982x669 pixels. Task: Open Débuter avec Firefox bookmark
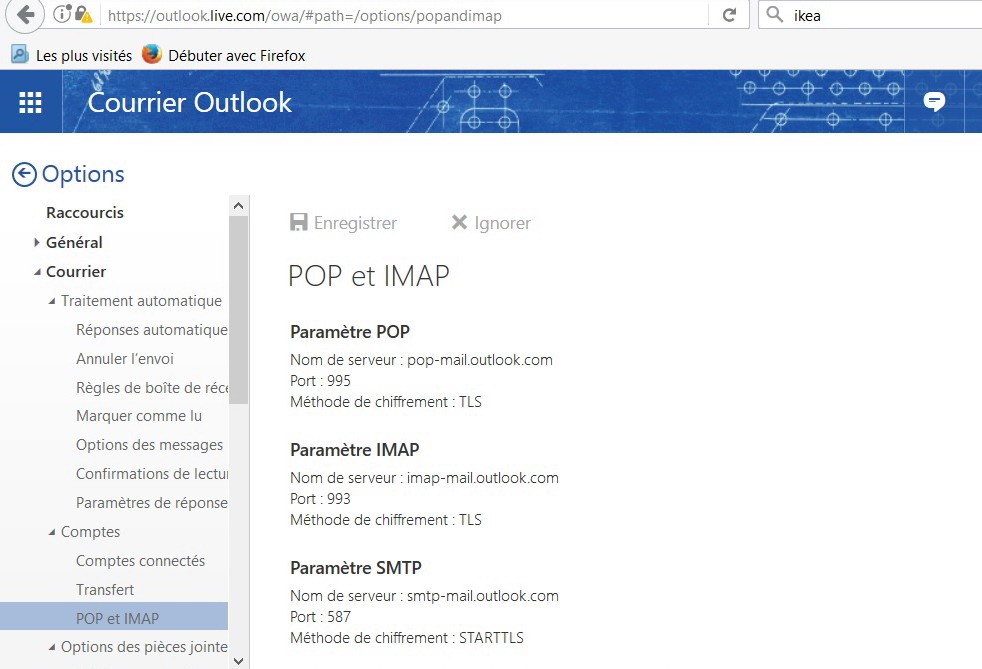[237, 56]
